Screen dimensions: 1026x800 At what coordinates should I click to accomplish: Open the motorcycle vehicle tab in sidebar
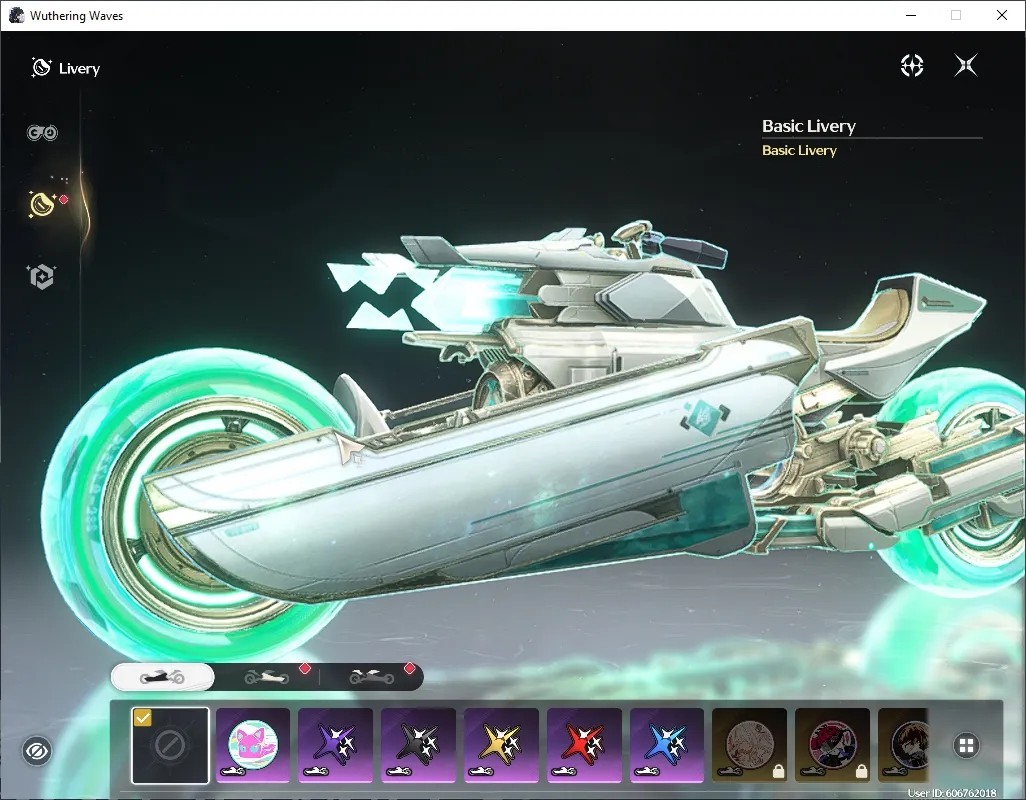click(x=42, y=133)
